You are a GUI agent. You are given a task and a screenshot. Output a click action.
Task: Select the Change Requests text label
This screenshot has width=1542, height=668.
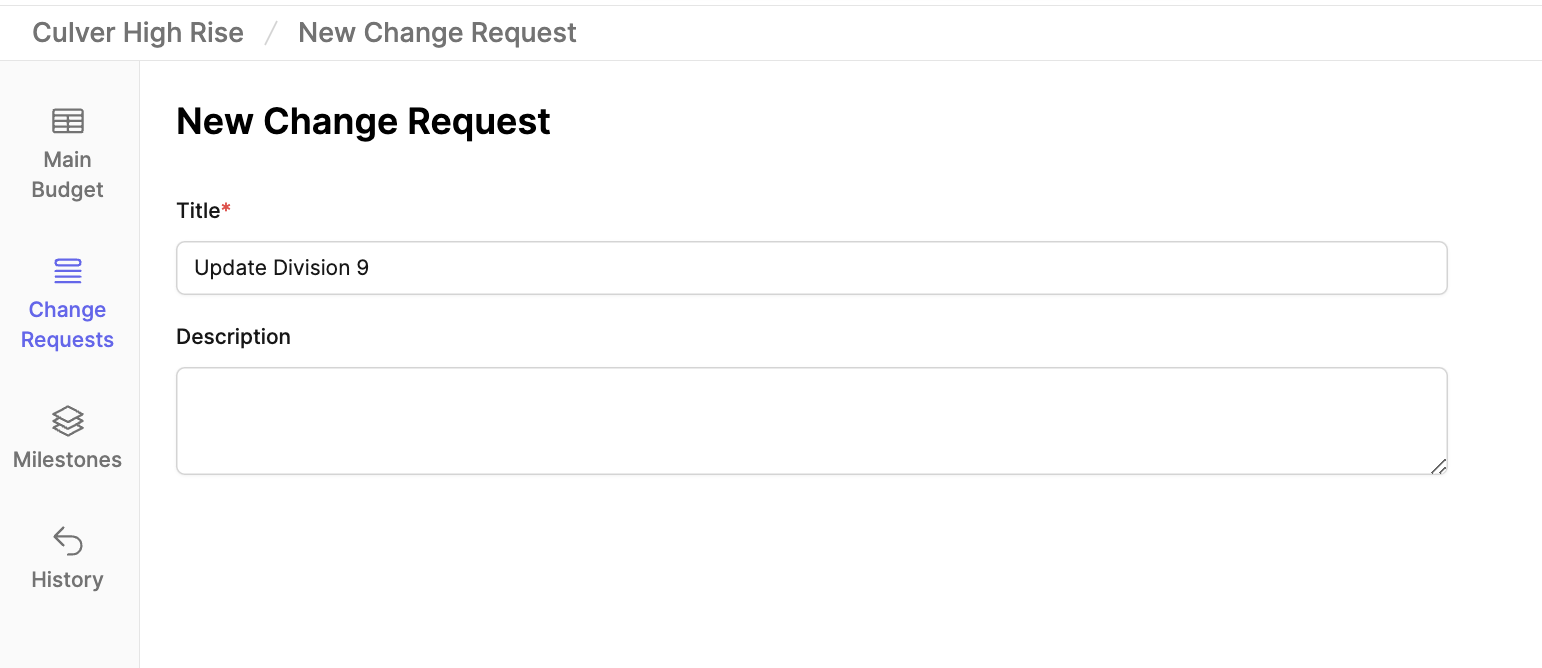pyautogui.click(x=67, y=325)
